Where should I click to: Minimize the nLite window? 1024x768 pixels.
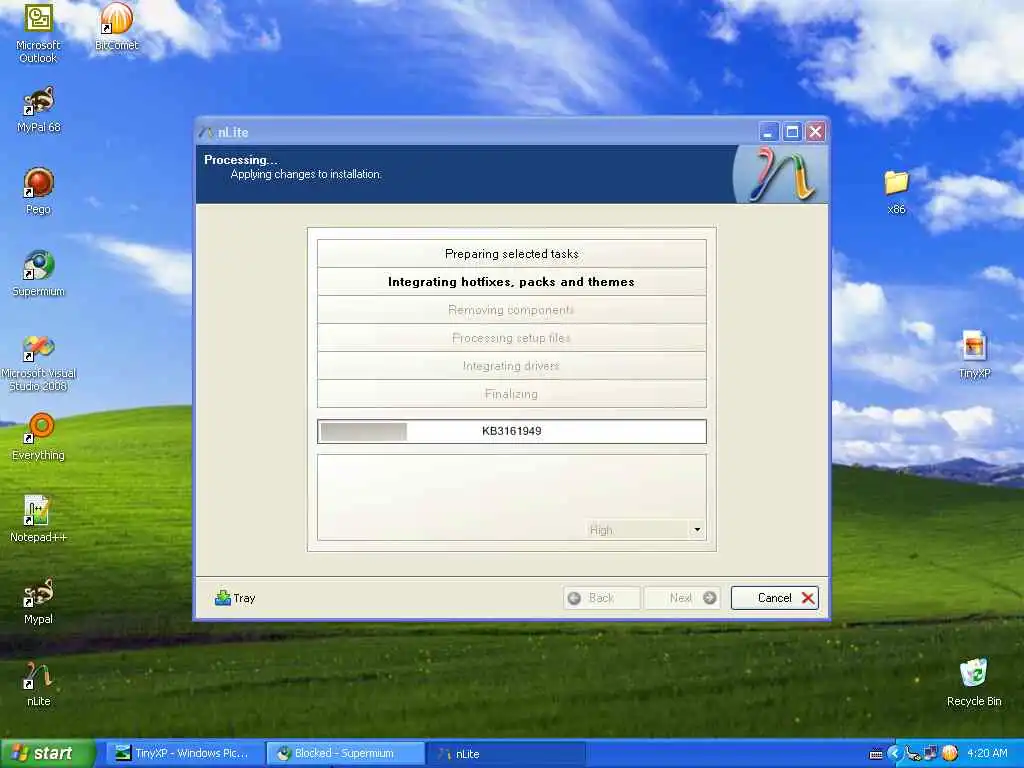(769, 132)
